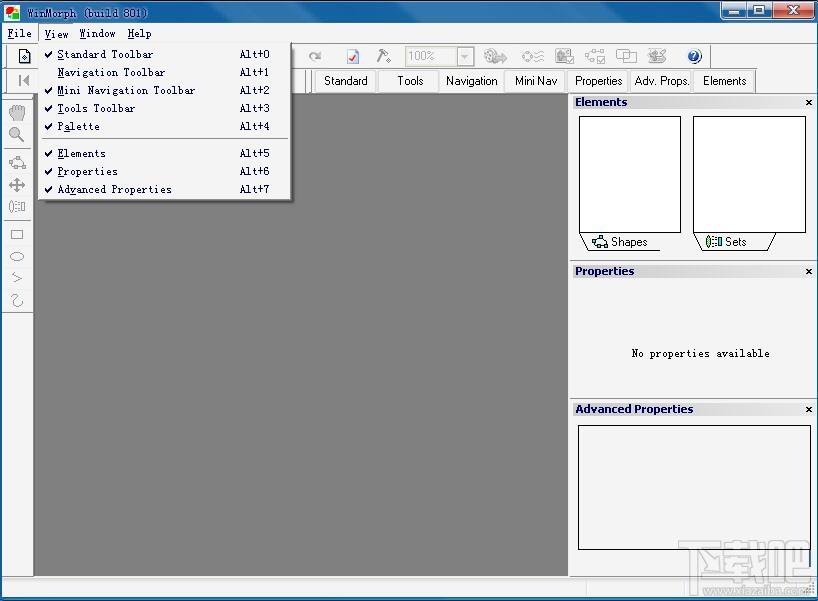Open the 100% zoom dropdown arrow
Viewport: 818px width, 601px height.
464,56
